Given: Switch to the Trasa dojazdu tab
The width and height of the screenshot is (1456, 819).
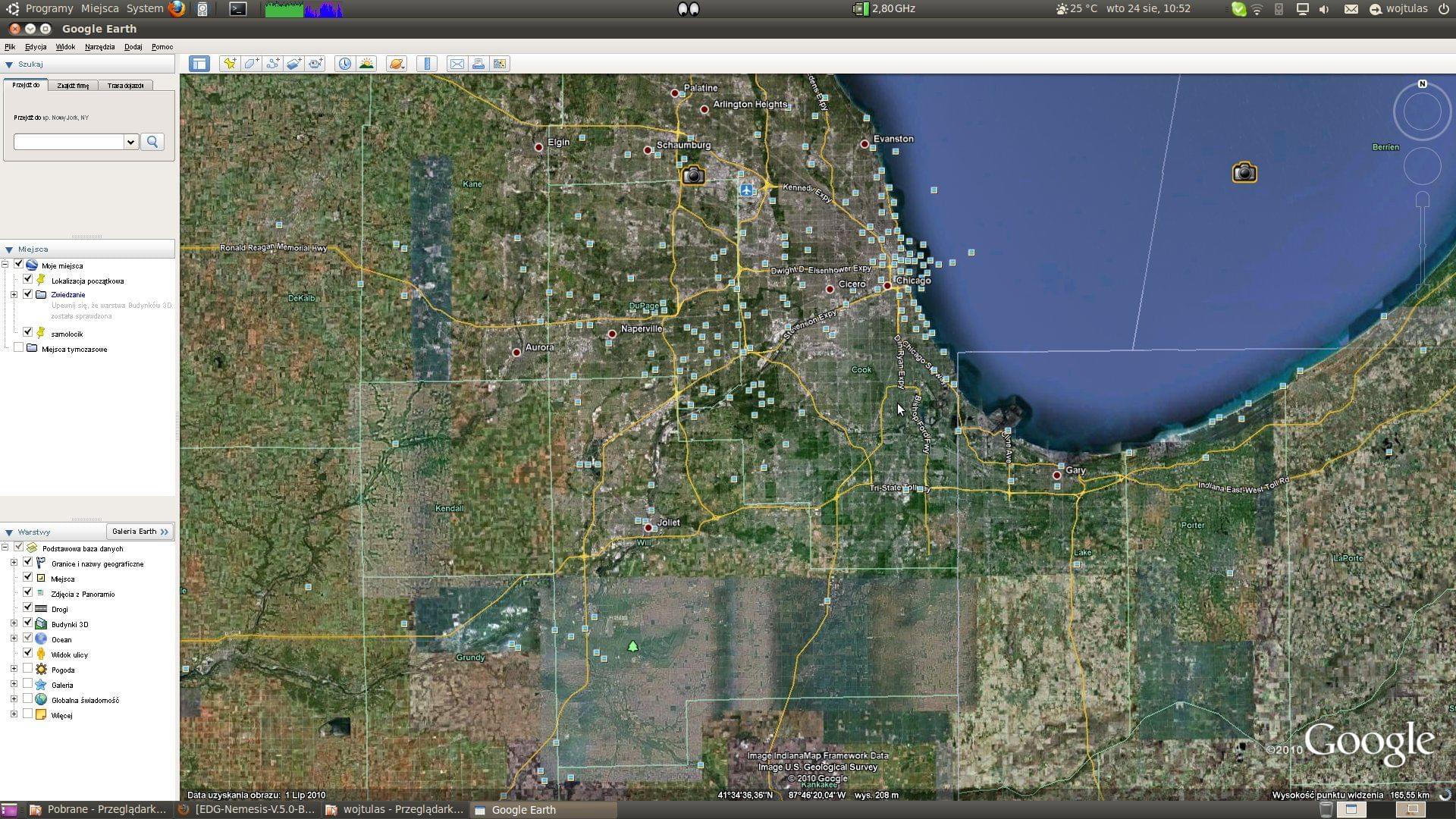Looking at the screenshot, I should (125, 86).
